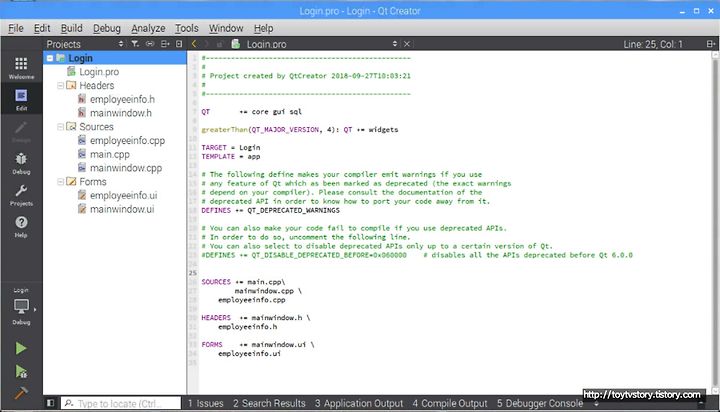Open the Window menu
Viewport: 720px width, 412px height.
226,28
